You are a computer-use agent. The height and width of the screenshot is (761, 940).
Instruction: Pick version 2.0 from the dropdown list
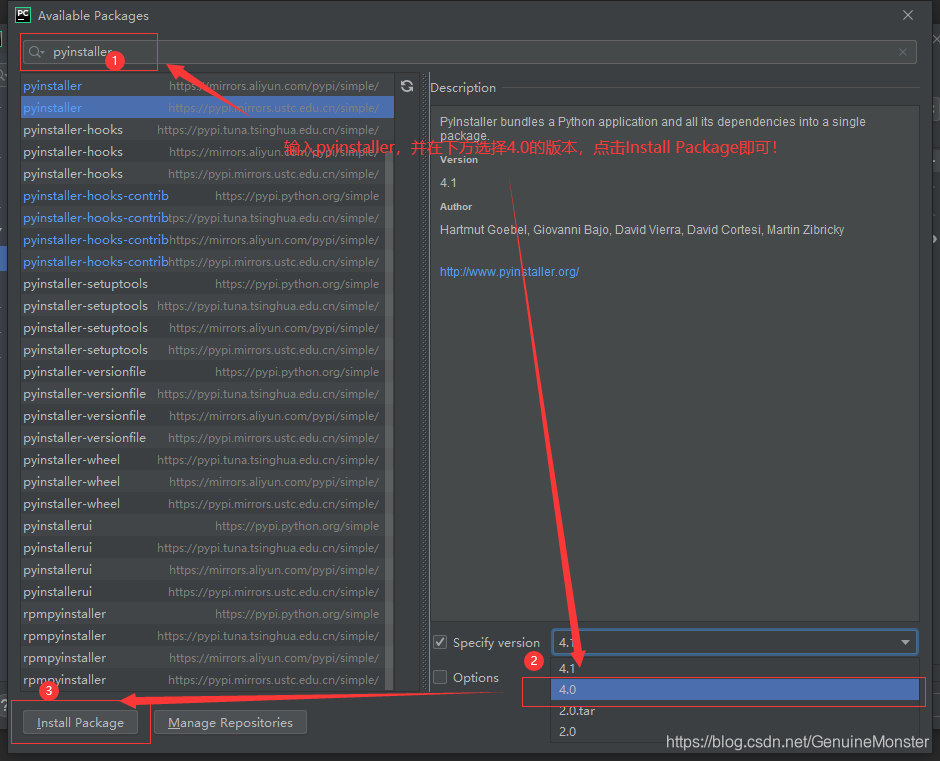tap(735, 732)
